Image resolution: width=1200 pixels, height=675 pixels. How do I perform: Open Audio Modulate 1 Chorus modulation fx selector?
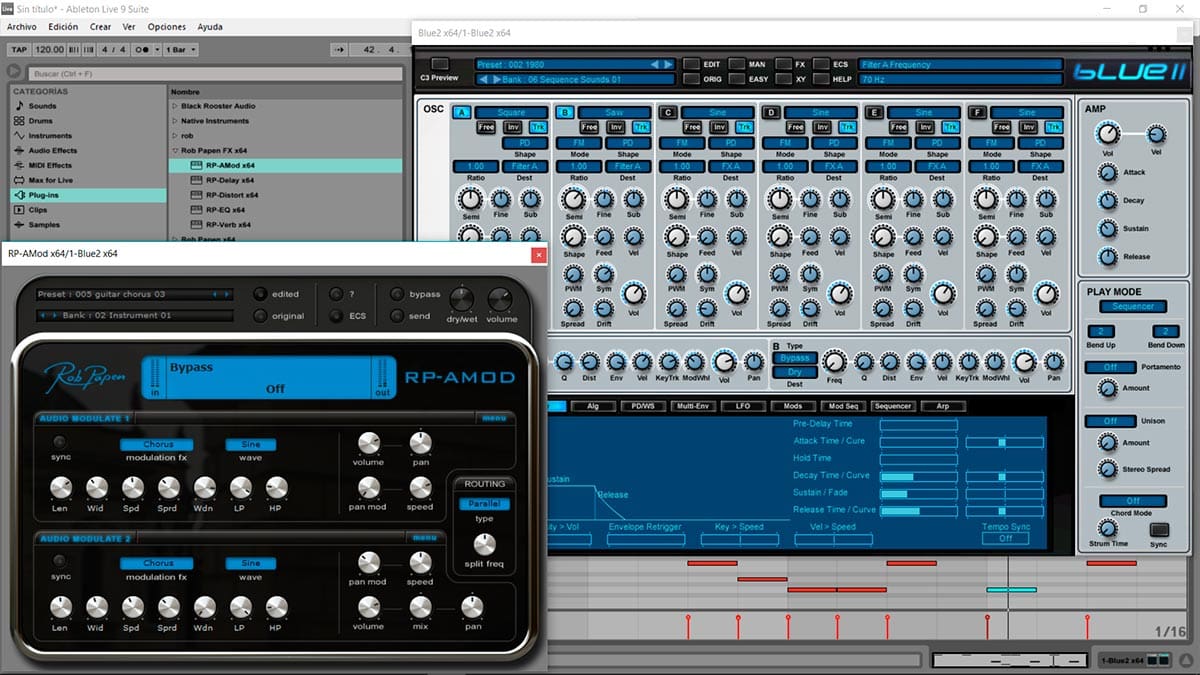coord(158,444)
